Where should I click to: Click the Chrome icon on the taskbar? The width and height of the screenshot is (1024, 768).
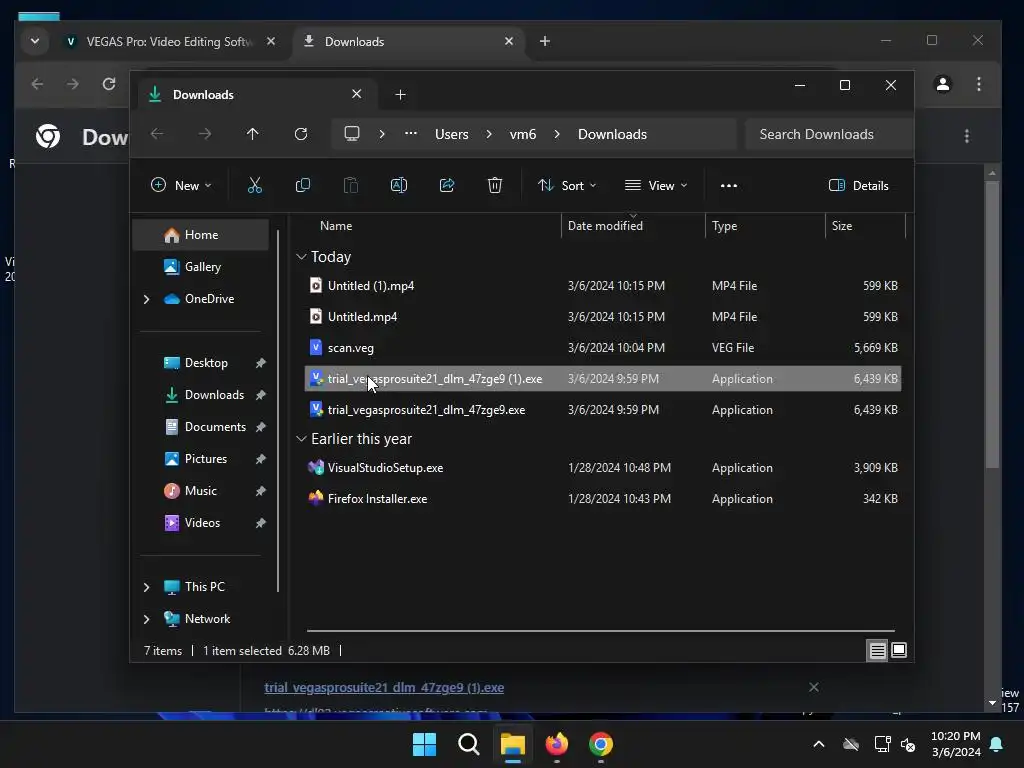tap(601, 744)
